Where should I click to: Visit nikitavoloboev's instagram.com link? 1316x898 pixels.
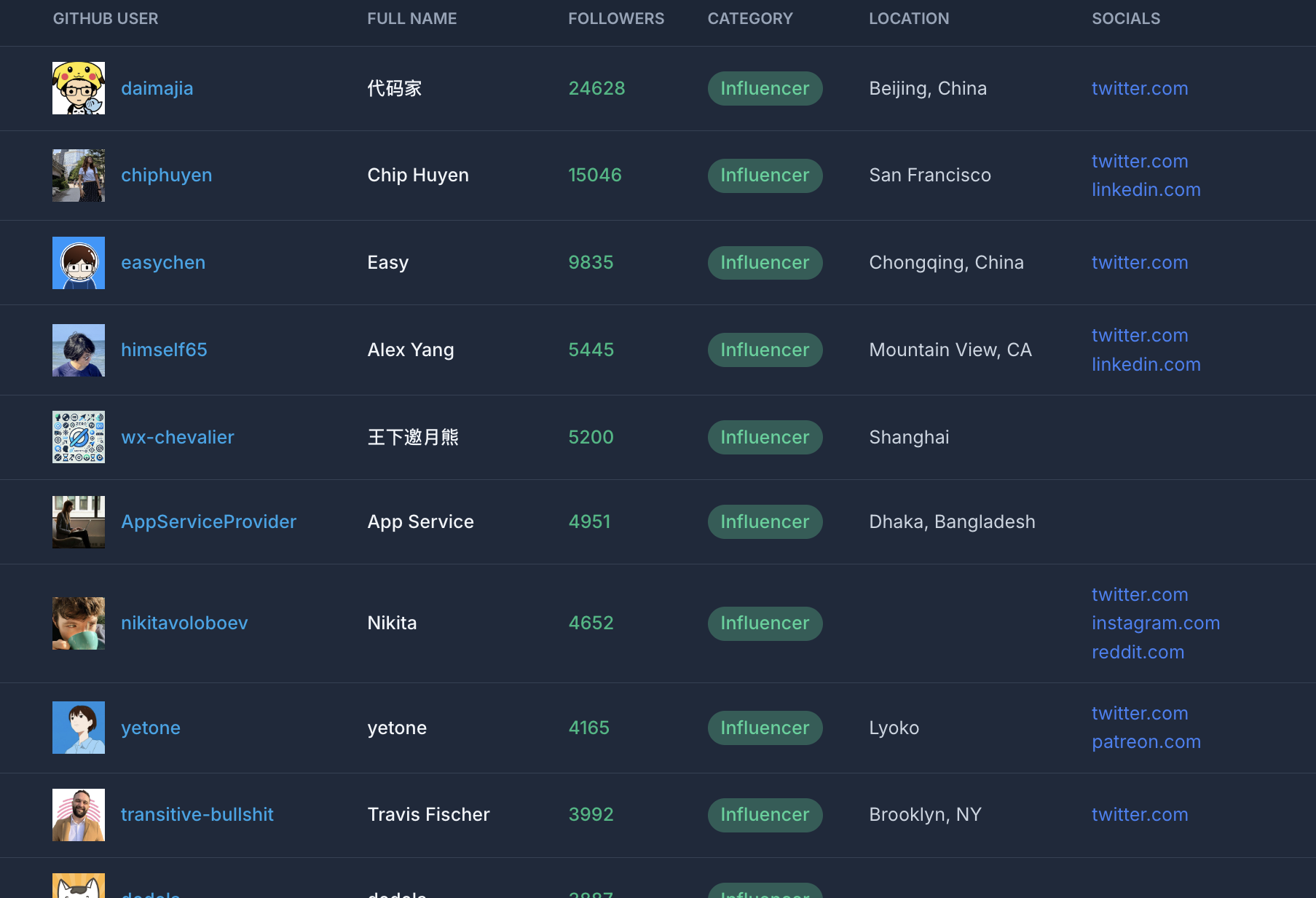[1155, 623]
